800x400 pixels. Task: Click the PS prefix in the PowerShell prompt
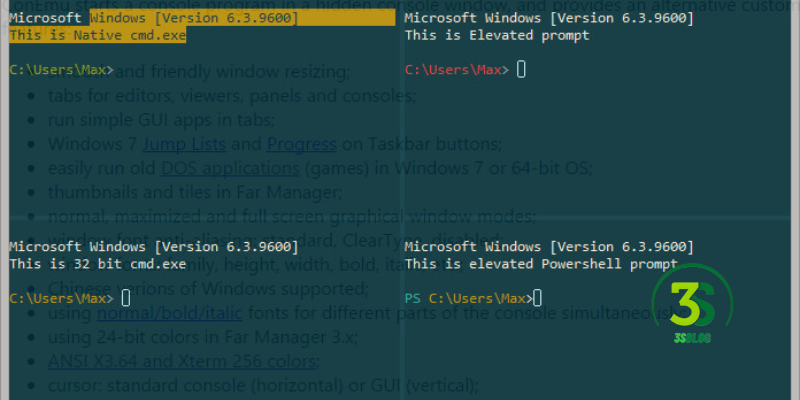click(x=413, y=298)
